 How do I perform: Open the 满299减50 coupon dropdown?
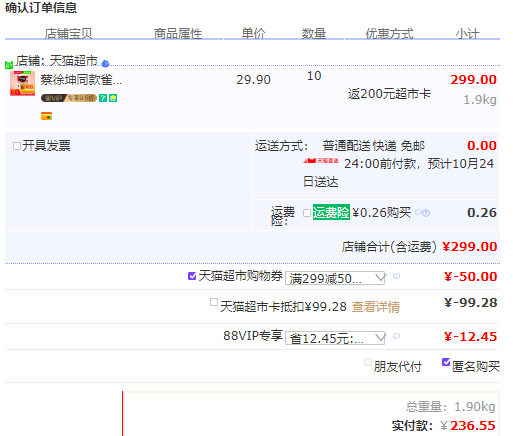point(335,278)
